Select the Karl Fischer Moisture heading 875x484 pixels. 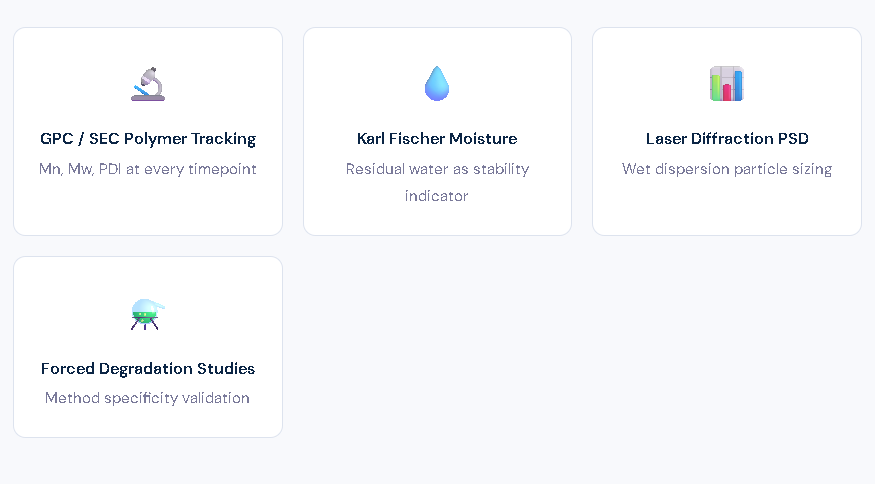(x=437, y=139)
